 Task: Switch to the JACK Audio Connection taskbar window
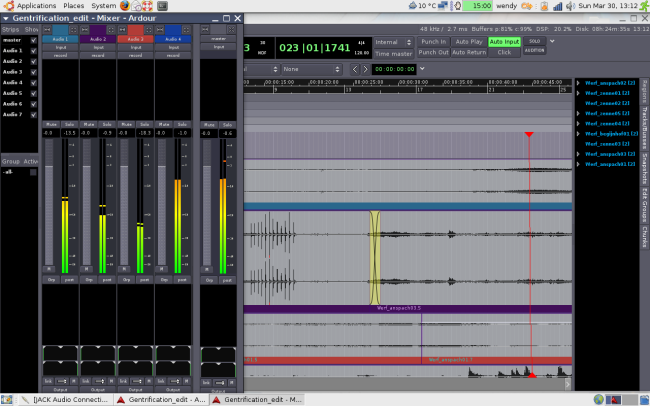[x=68, y=399]
